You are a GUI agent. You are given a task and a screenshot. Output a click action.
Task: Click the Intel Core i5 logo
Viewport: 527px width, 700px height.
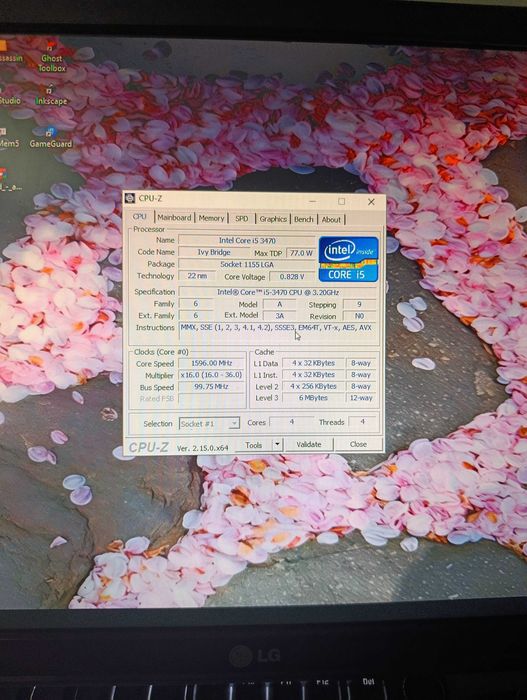point(348,259)
